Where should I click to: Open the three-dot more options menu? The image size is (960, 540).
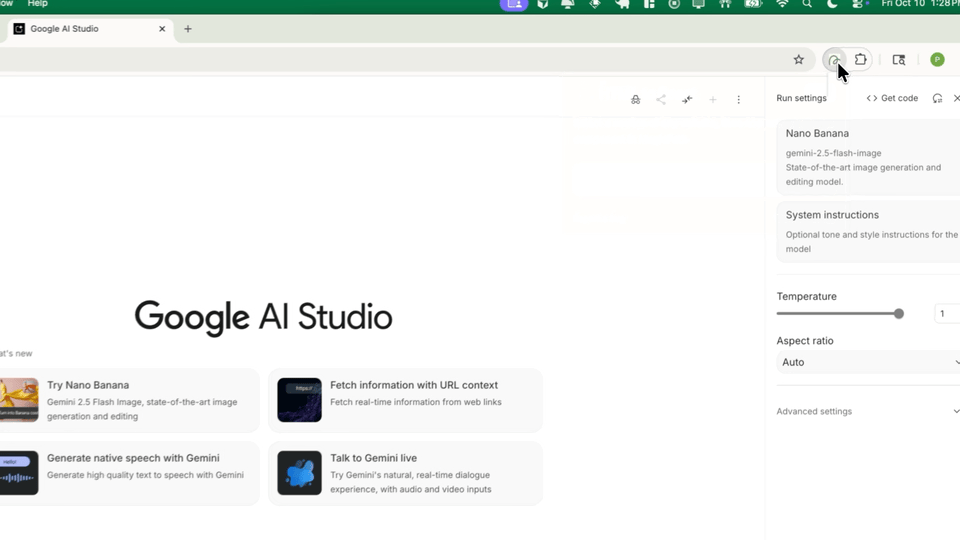point(739,100)
